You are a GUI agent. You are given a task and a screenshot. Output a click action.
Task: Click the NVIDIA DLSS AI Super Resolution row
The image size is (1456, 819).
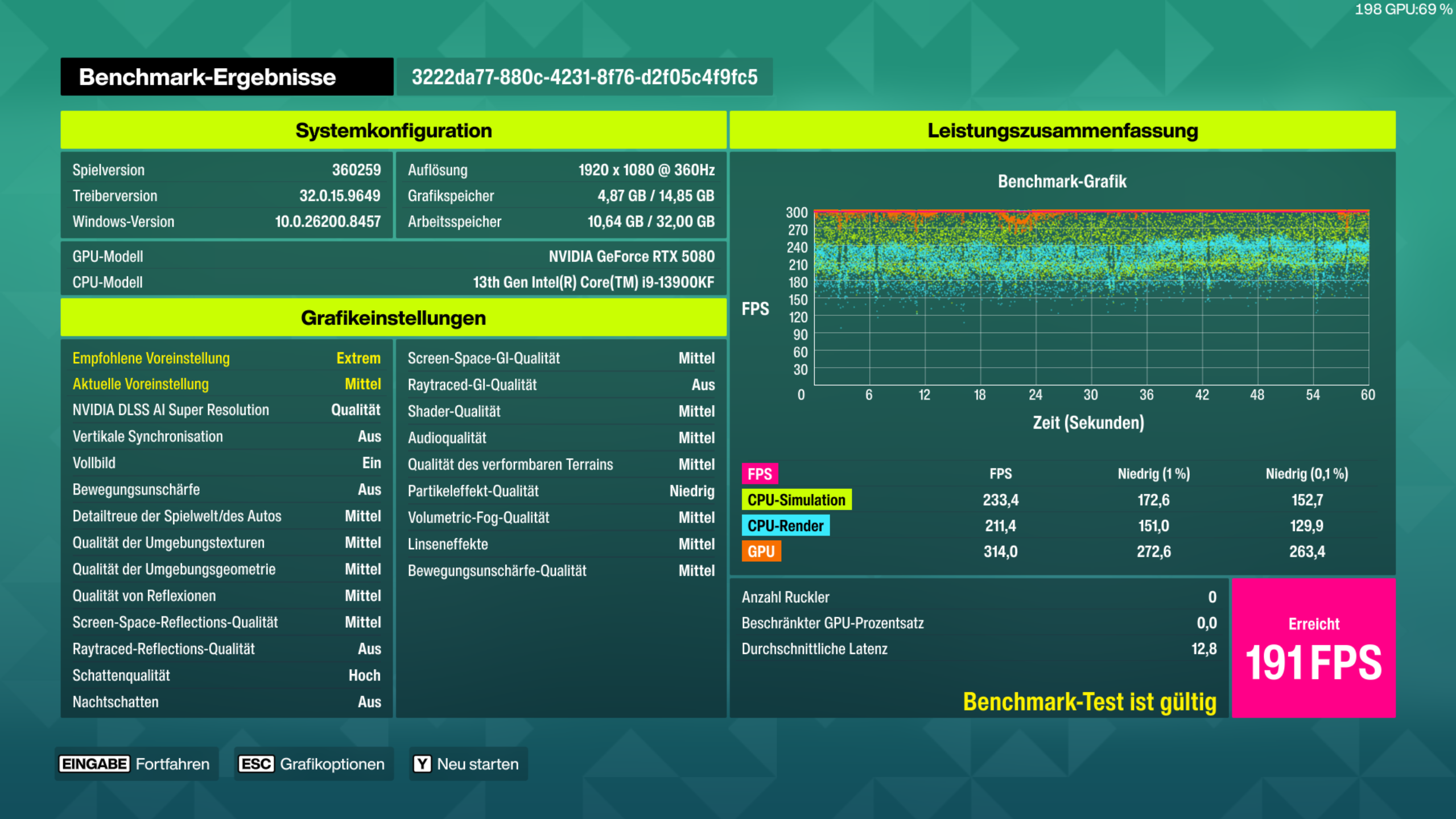click(x=226, y=410)
